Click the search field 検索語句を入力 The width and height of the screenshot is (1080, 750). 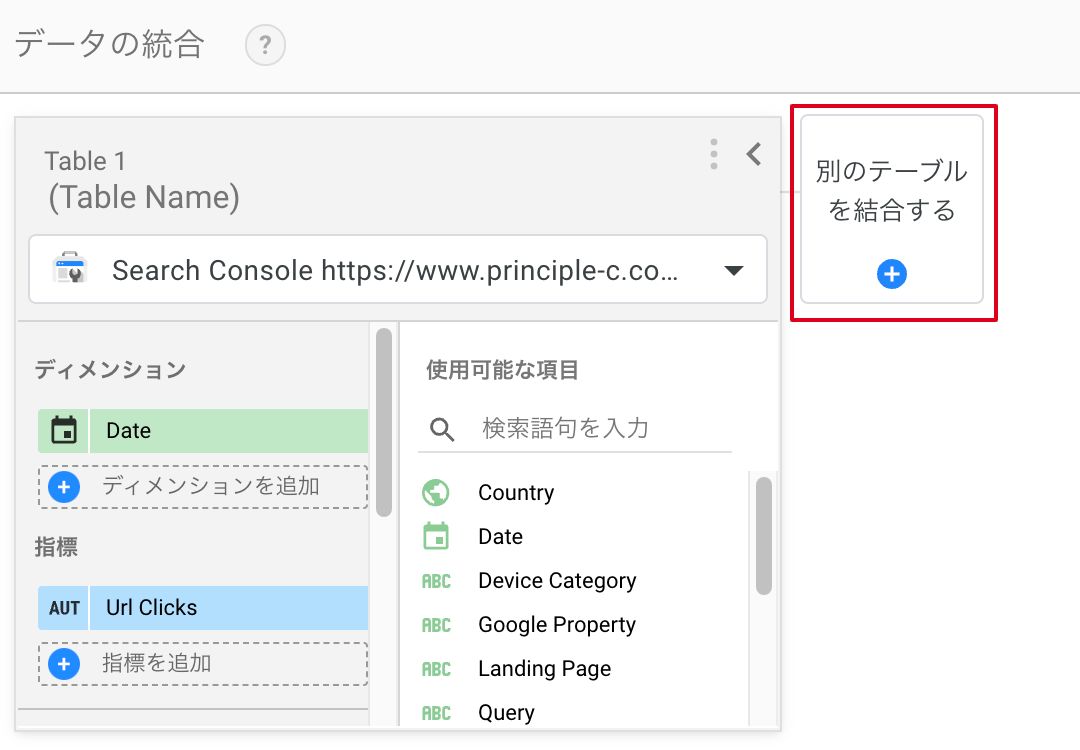pyautogui.click(x=600, y=429)
